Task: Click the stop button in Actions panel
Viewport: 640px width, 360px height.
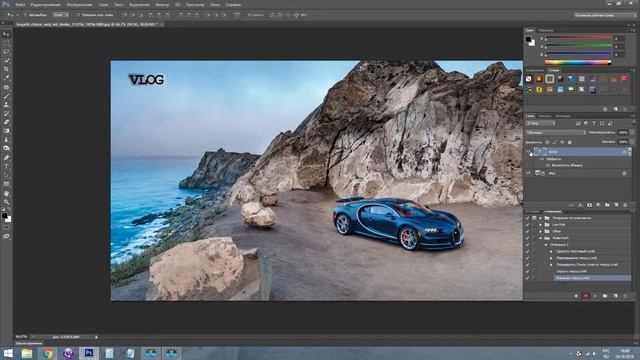Action: 576,296
